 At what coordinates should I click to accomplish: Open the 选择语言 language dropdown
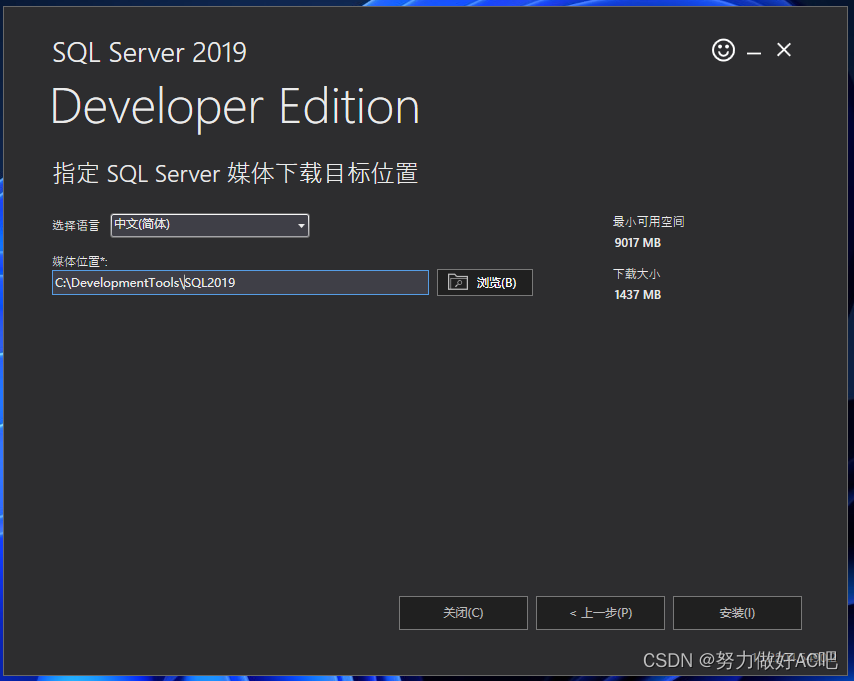coord(210,225)
